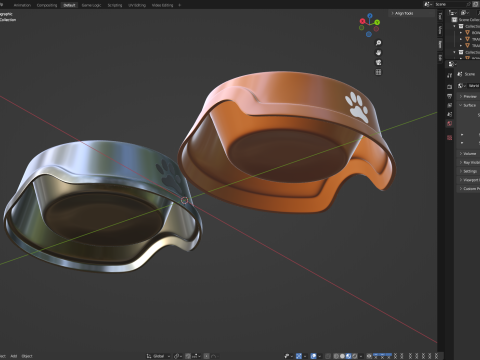Open the snapping options dropdown
480x360 pixels.
coord(196,356)
